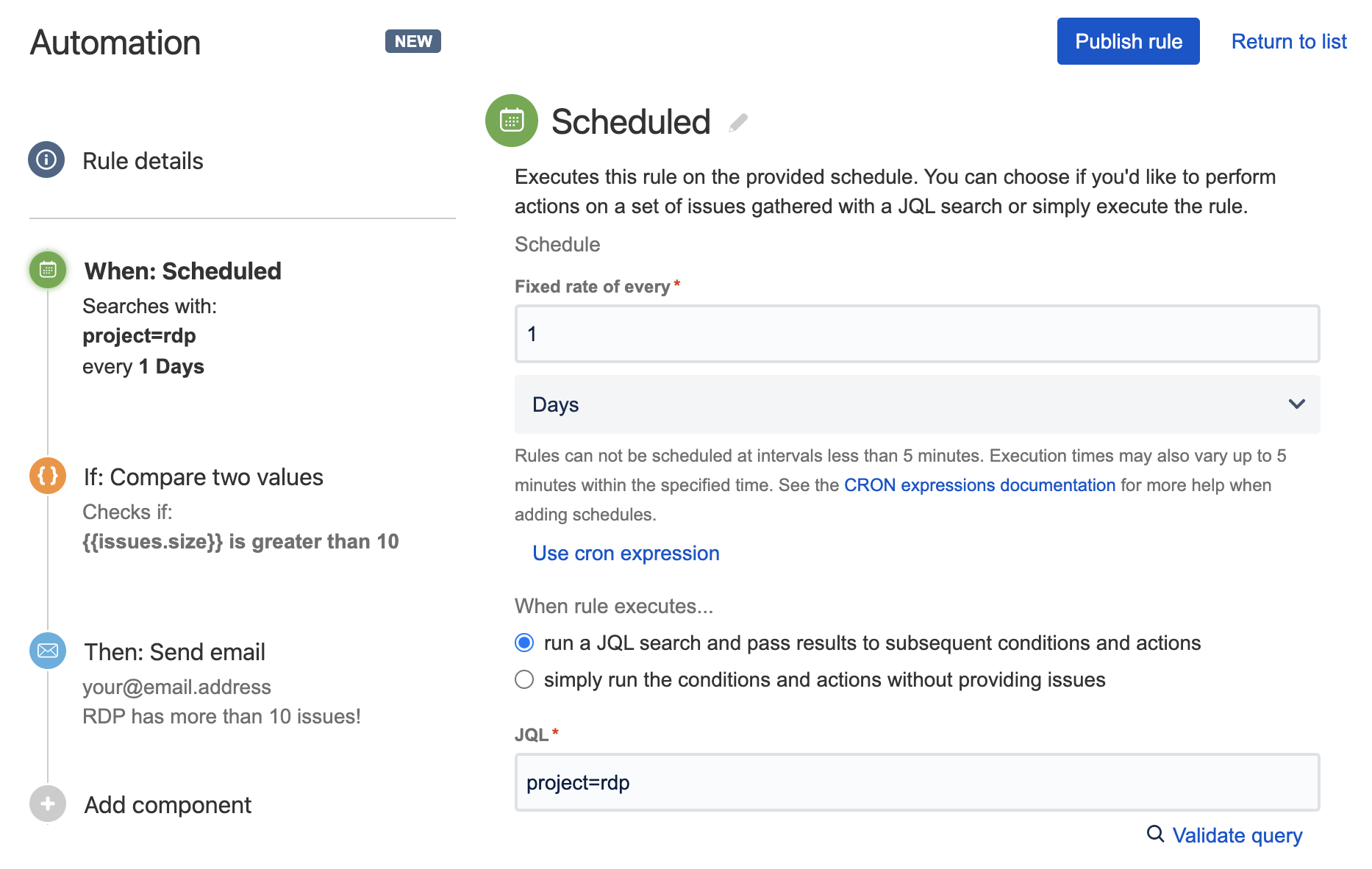Screen dimensions: 1372x869
Task: Choose simply run conditions without providing issues
Action: coord(524,679)
